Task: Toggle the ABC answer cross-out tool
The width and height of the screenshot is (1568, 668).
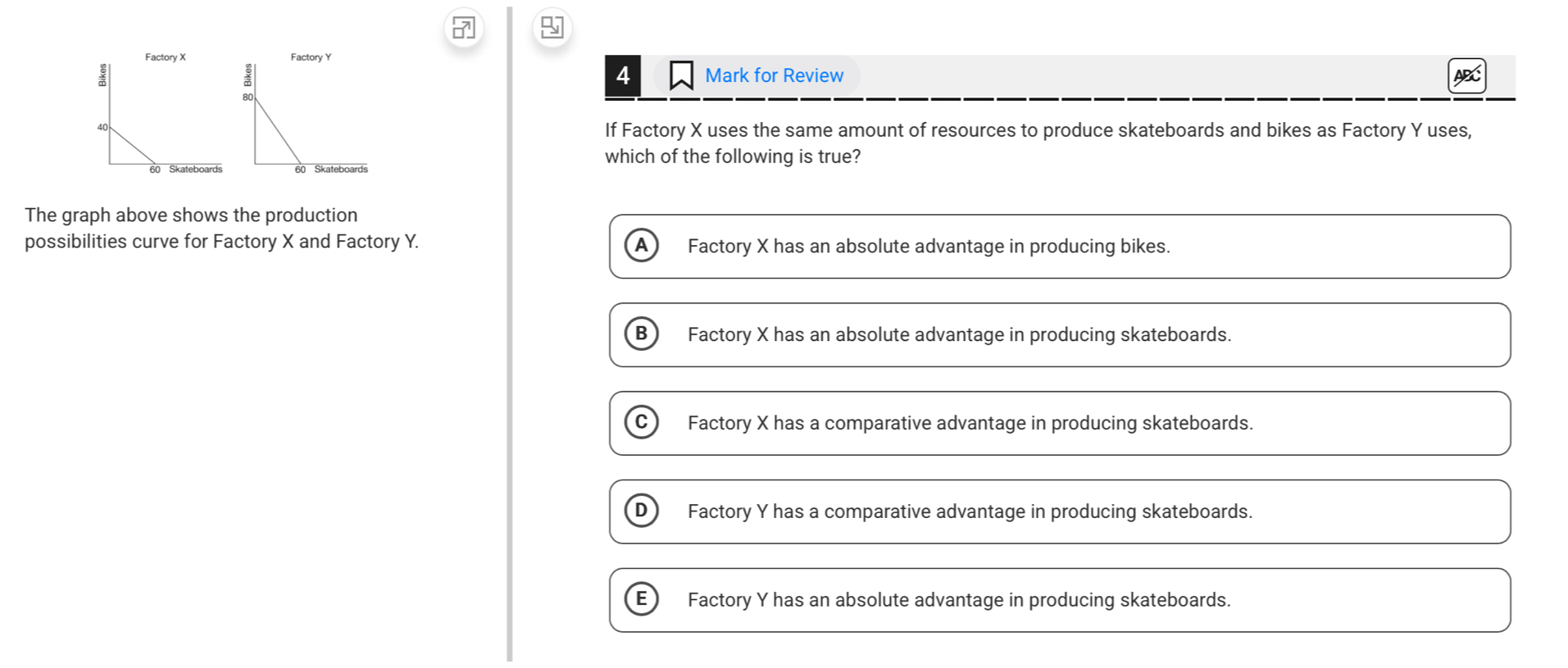Action: 1466,75
